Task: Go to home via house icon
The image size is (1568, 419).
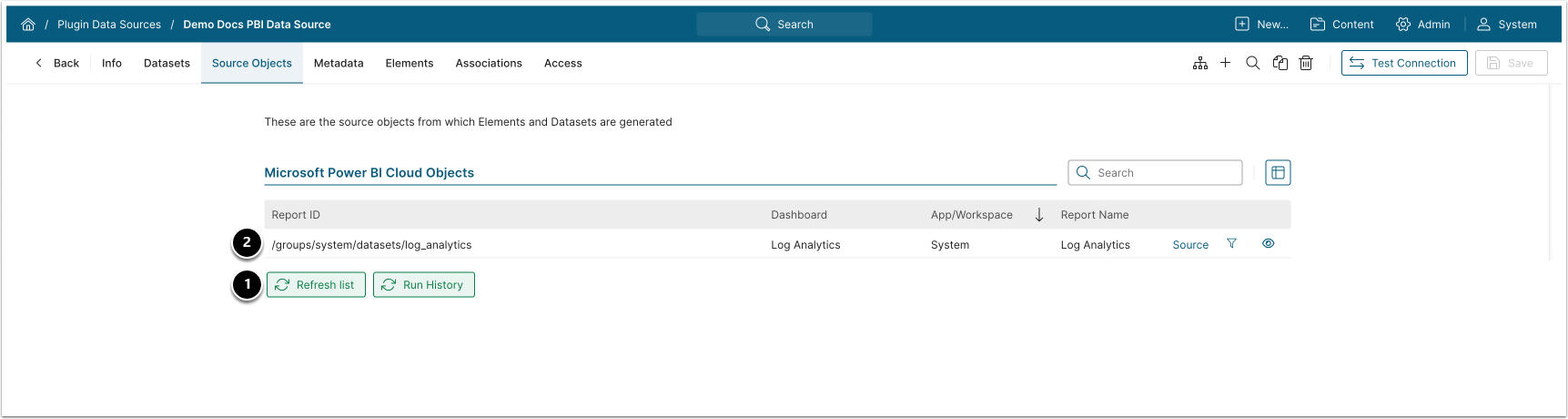Action: point(28,25)
